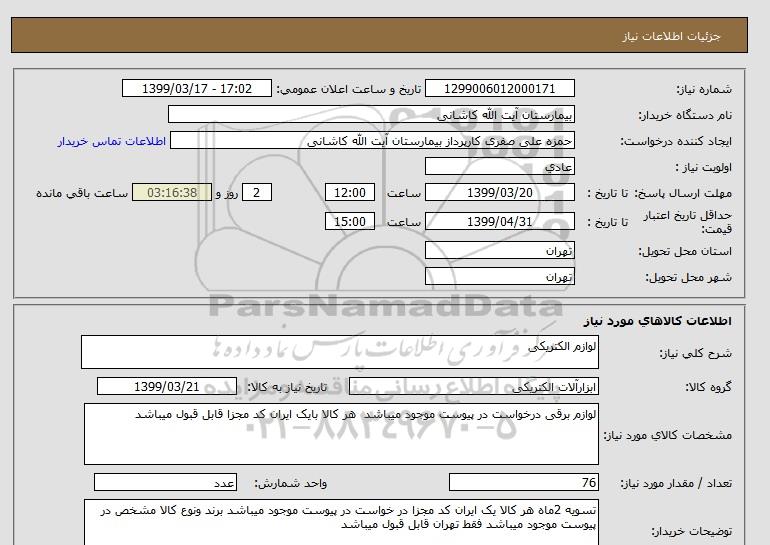Click the توضیحات خریدار label

691,531
